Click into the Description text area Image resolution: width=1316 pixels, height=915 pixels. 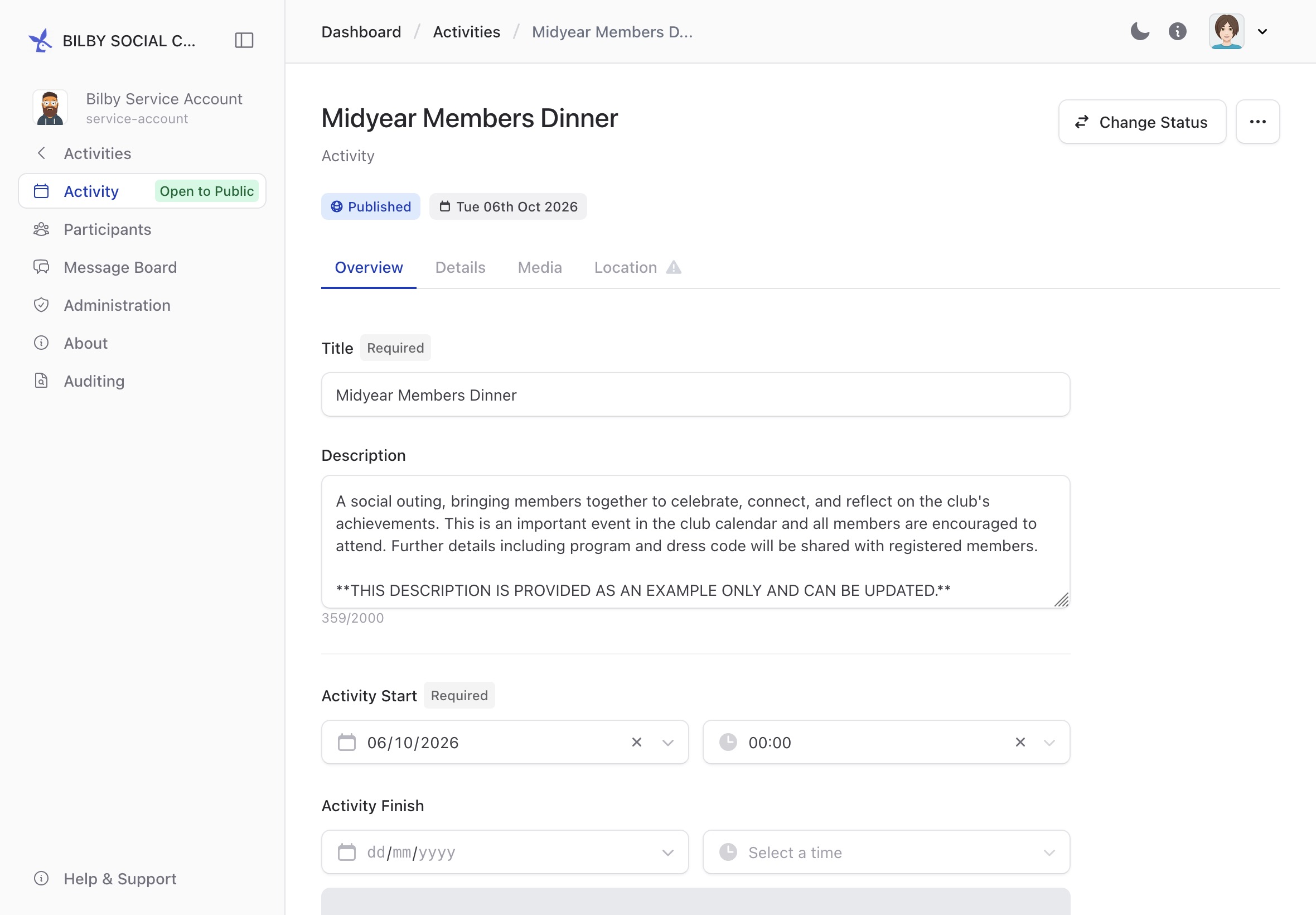point(695,541)
